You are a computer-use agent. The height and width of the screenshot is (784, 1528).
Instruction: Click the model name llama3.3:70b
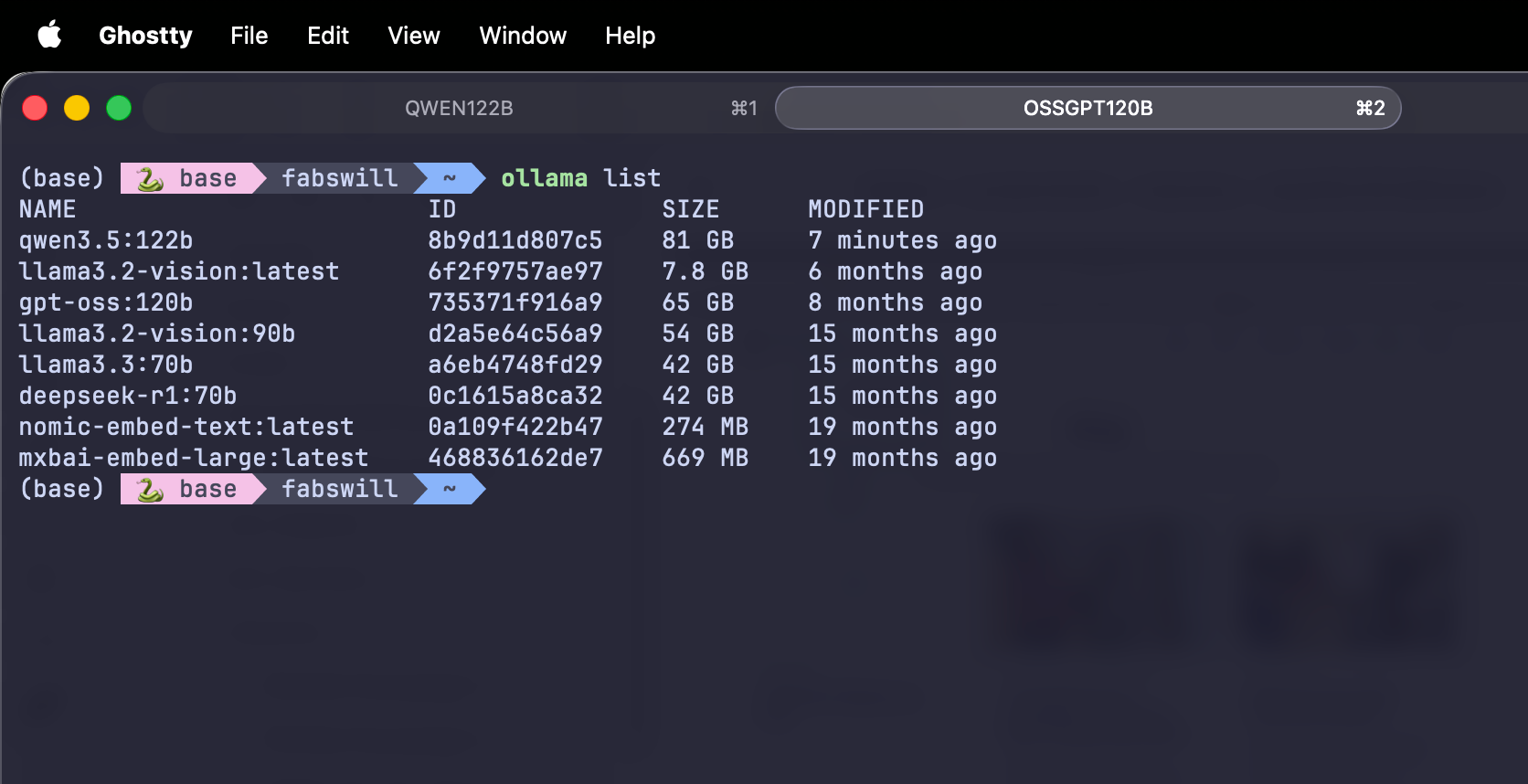[x=106, y=365]
